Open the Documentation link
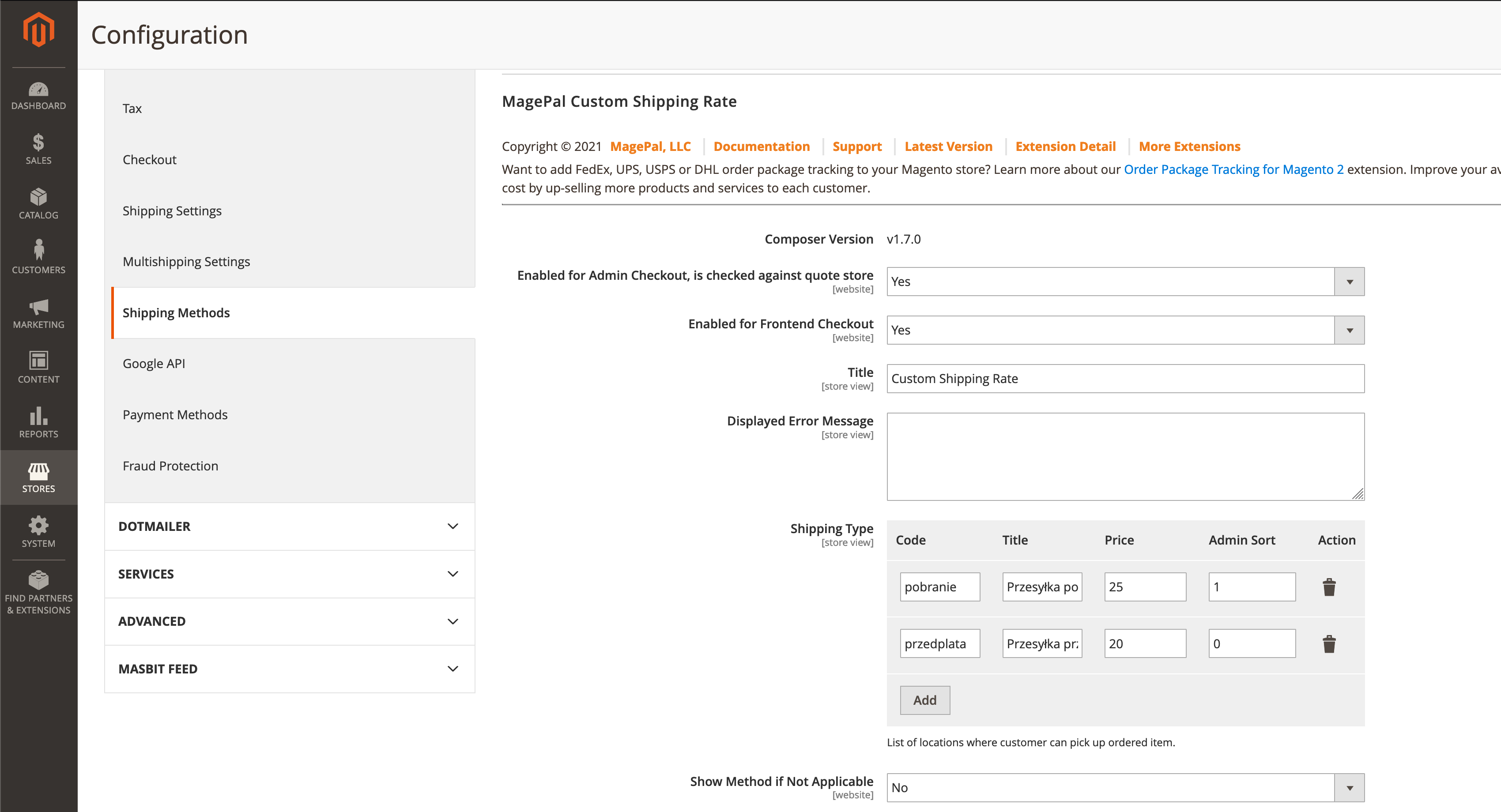 click(x=761, y=146)
